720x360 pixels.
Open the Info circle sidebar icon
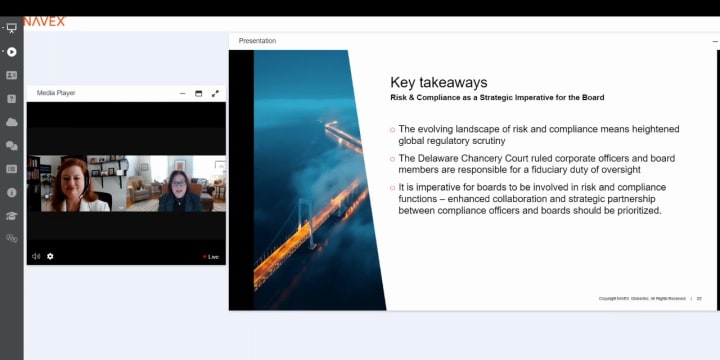11,192
